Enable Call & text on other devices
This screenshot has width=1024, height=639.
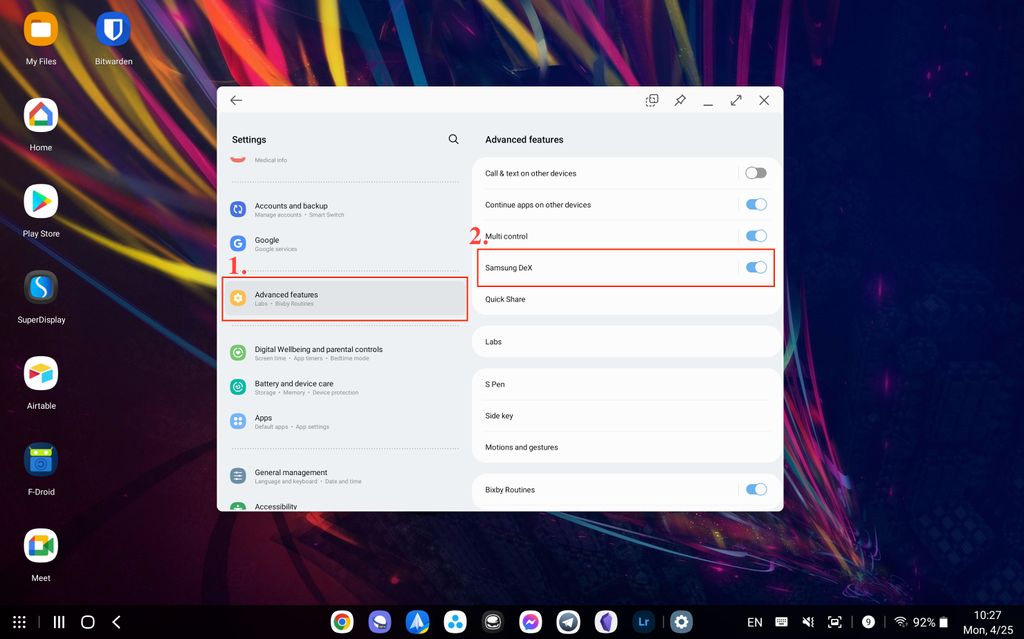pyautogui.click(x=756, y=172)
